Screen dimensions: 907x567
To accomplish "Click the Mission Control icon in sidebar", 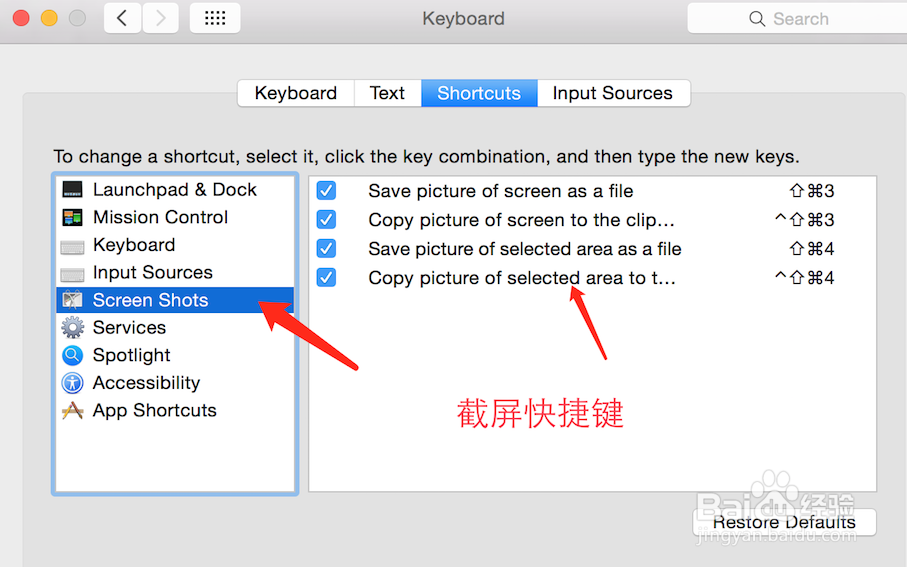I will pos(72,217).
